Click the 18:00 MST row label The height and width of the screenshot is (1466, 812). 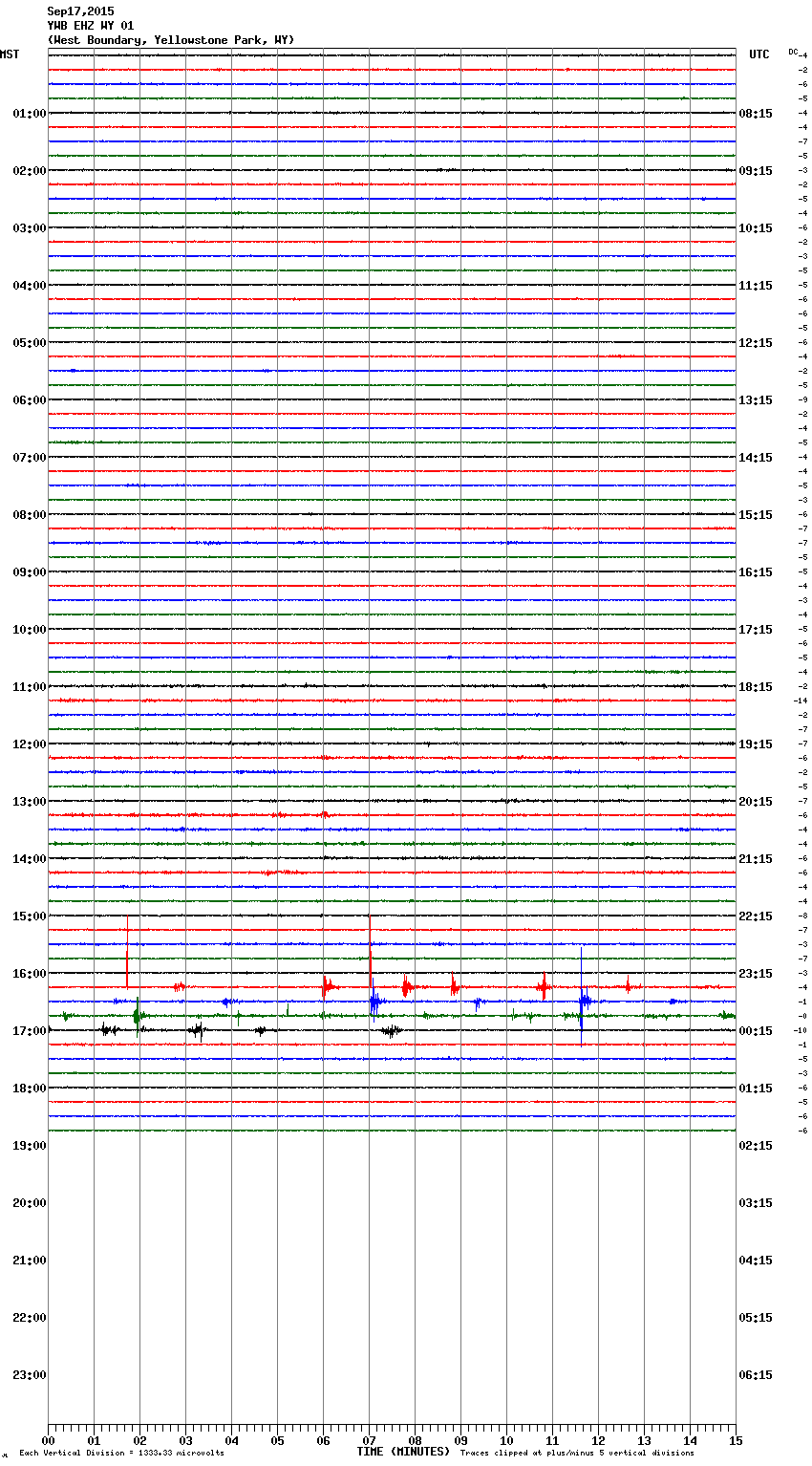click(30, 1089)
